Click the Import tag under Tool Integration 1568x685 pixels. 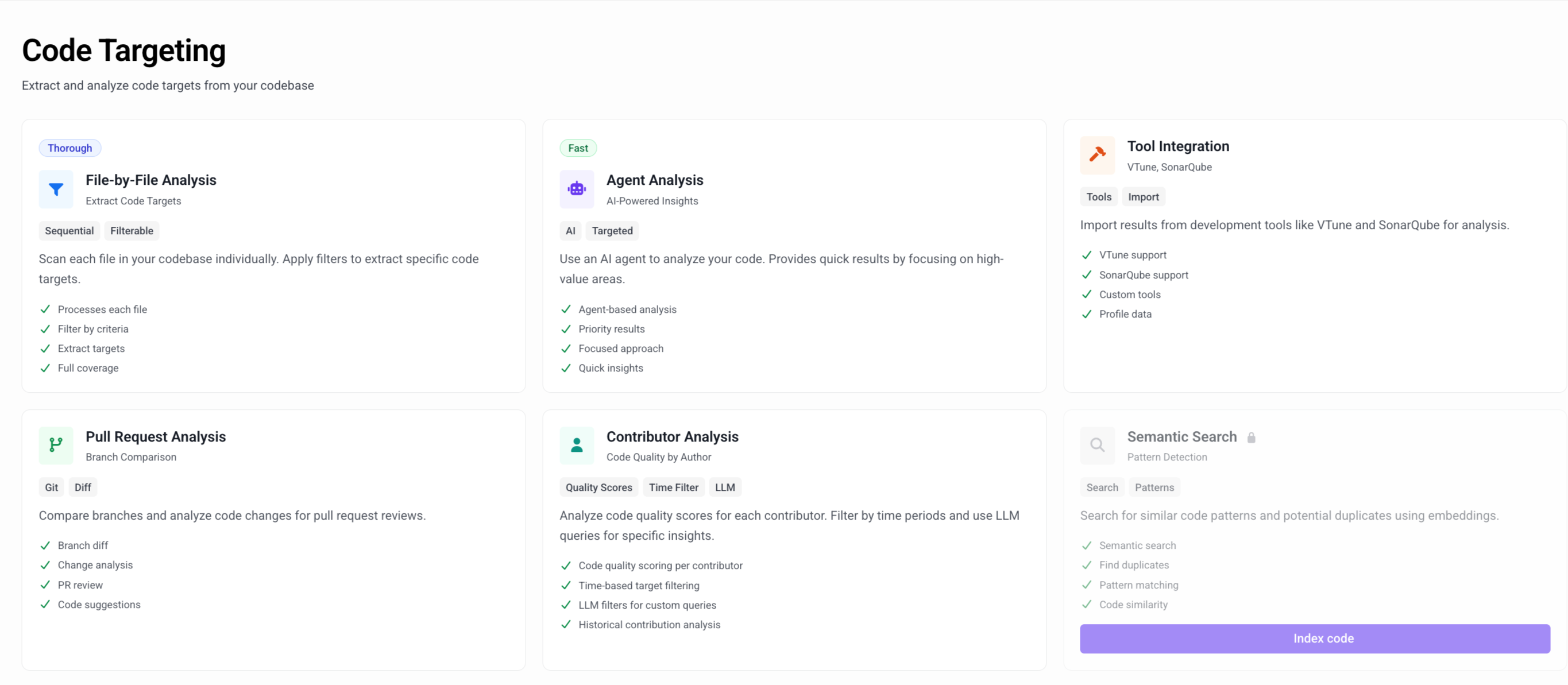tap(1142, 196)
